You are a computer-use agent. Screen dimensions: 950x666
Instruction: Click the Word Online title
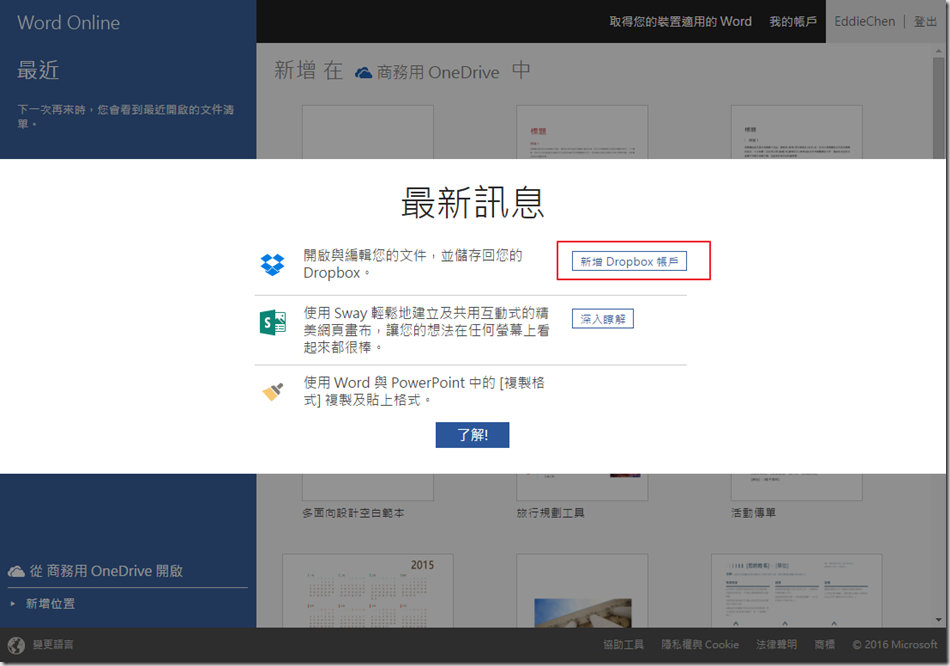tap(68, 23)
